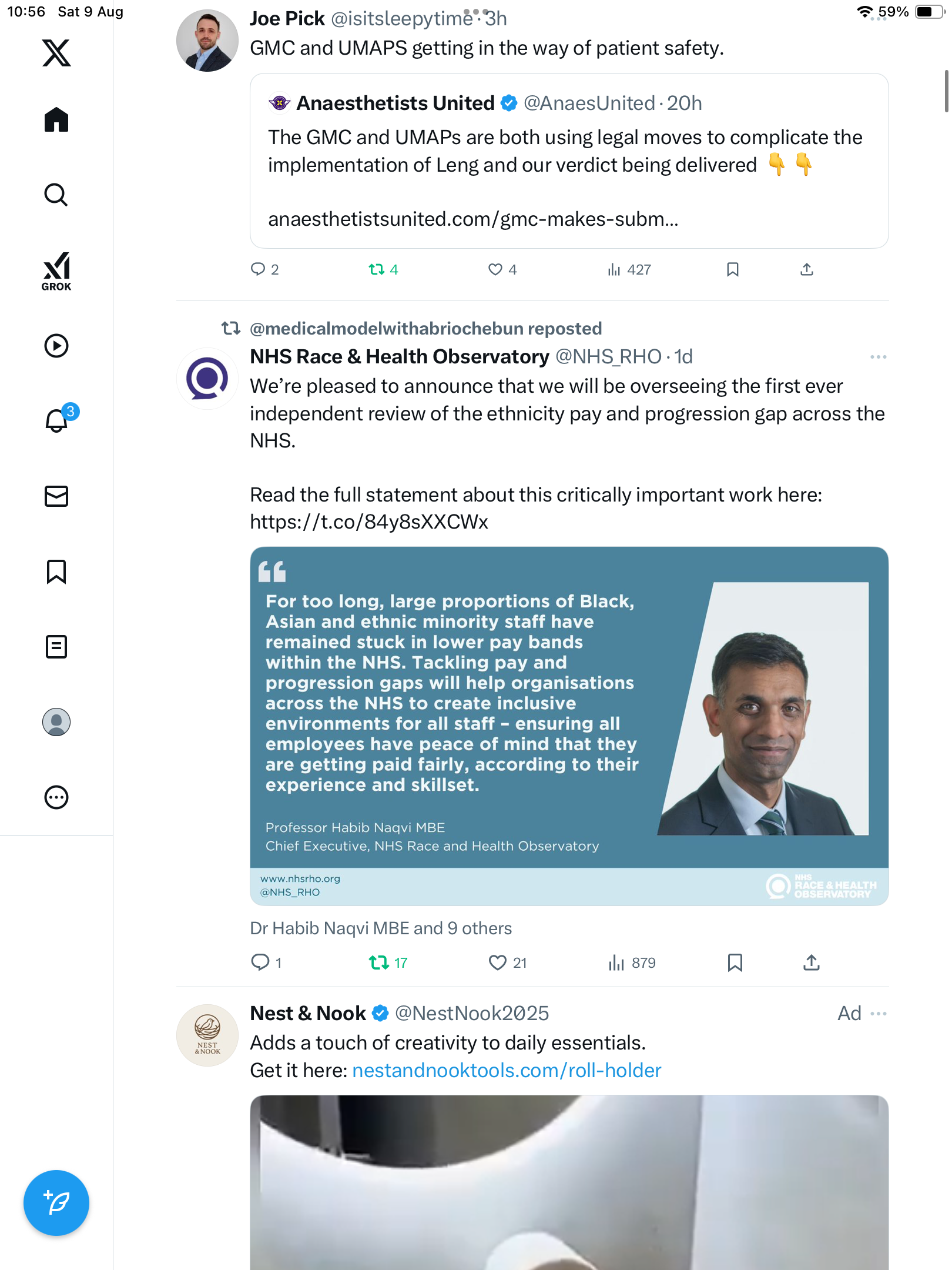Tap the compose new post button

point(56,1203)
